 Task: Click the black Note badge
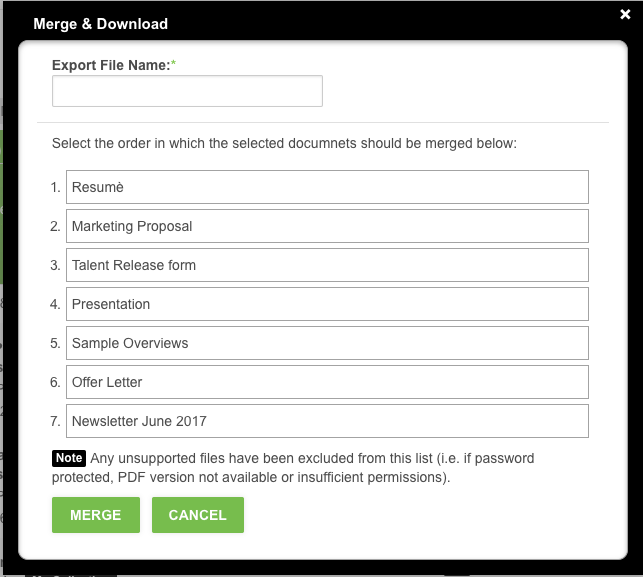point(69,458)
